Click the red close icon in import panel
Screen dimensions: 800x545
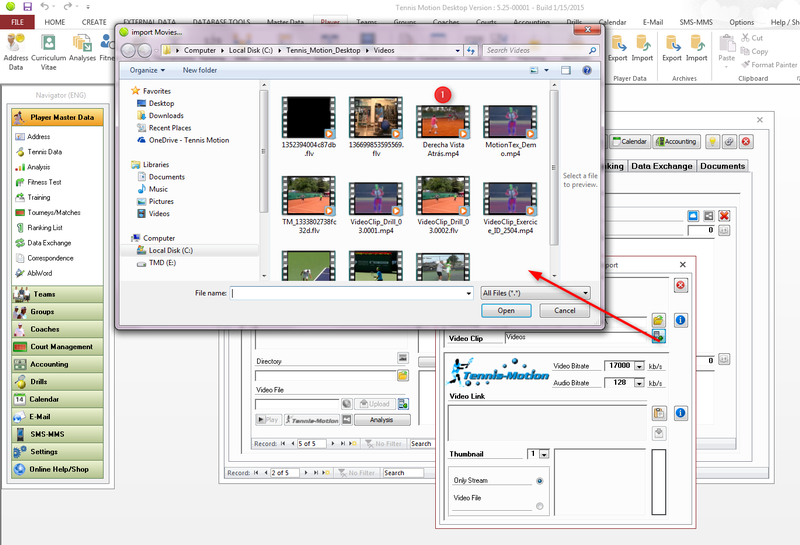coord(680,285)
